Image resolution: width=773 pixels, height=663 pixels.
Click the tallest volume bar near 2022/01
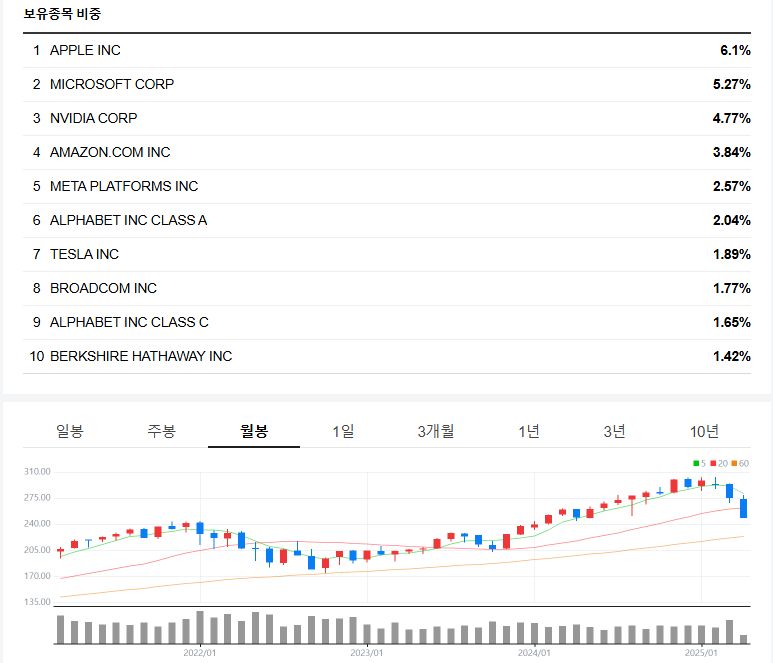click(x=200, y=628)
